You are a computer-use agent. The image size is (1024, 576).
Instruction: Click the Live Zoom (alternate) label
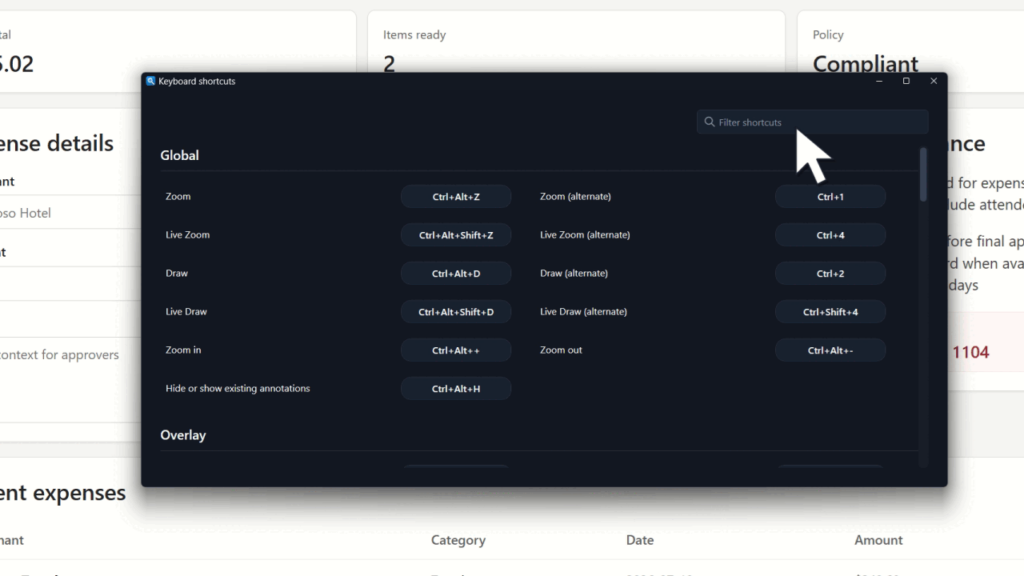pyautogui.click(x=585, y=235)
